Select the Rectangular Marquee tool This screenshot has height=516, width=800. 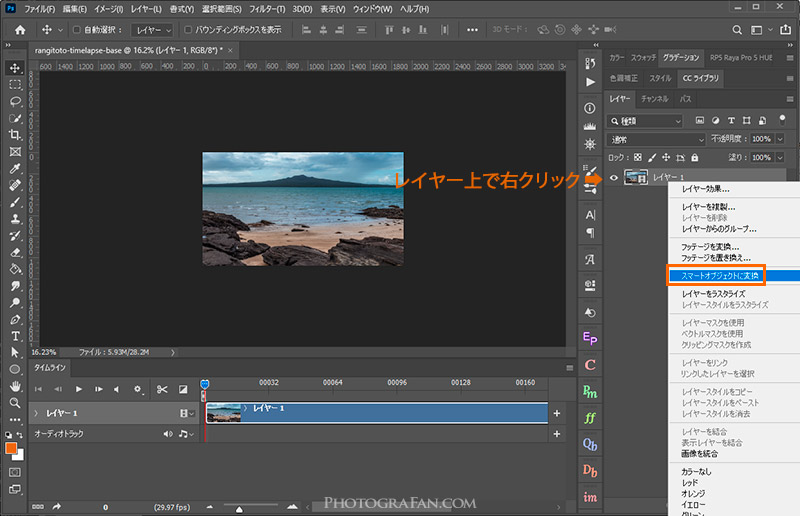15,85
